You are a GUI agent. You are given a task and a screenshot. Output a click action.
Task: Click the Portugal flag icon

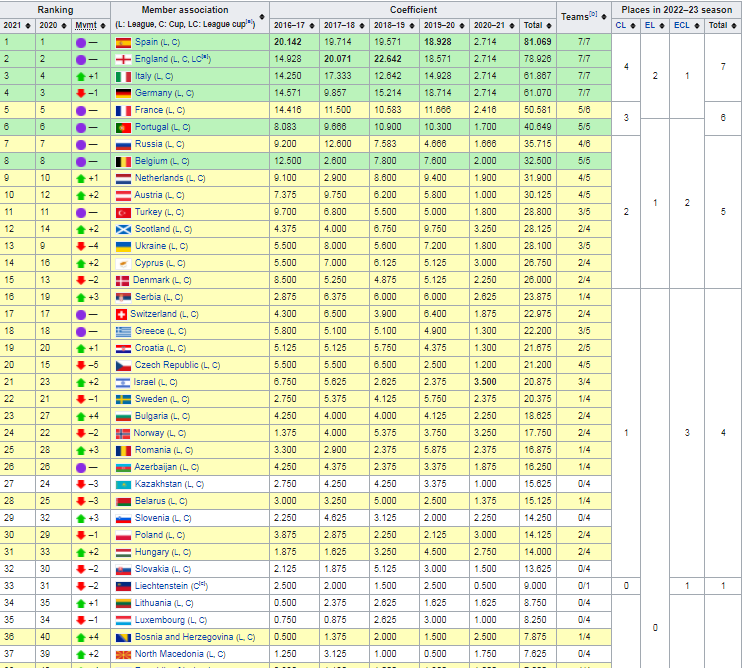click(124, 128)
